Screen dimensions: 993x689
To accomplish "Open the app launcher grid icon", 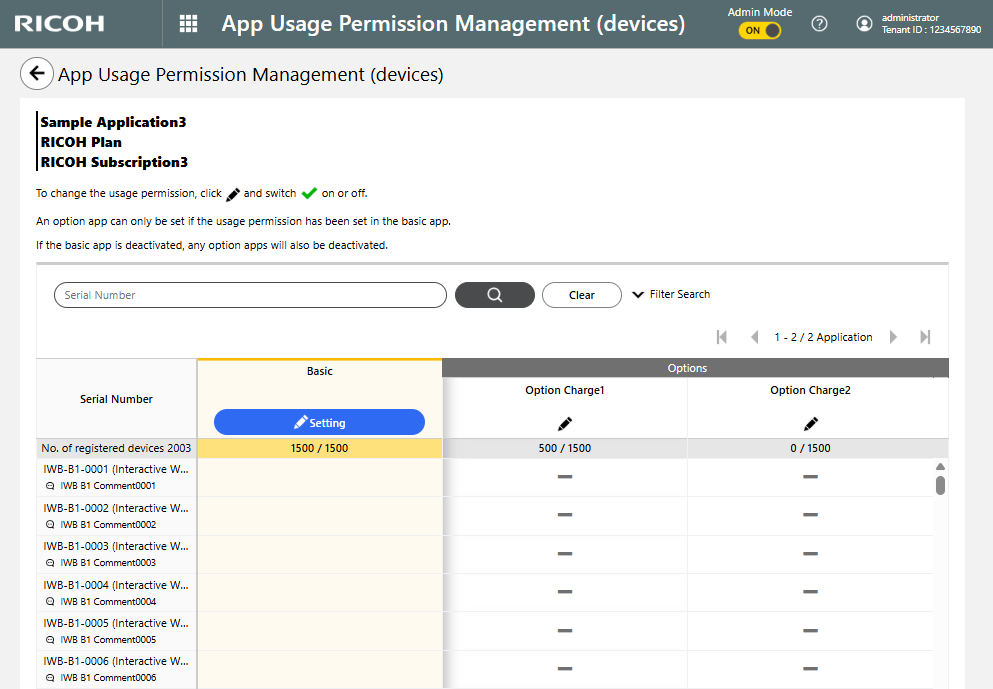I will pyautogui.click(x=188, y=24).
